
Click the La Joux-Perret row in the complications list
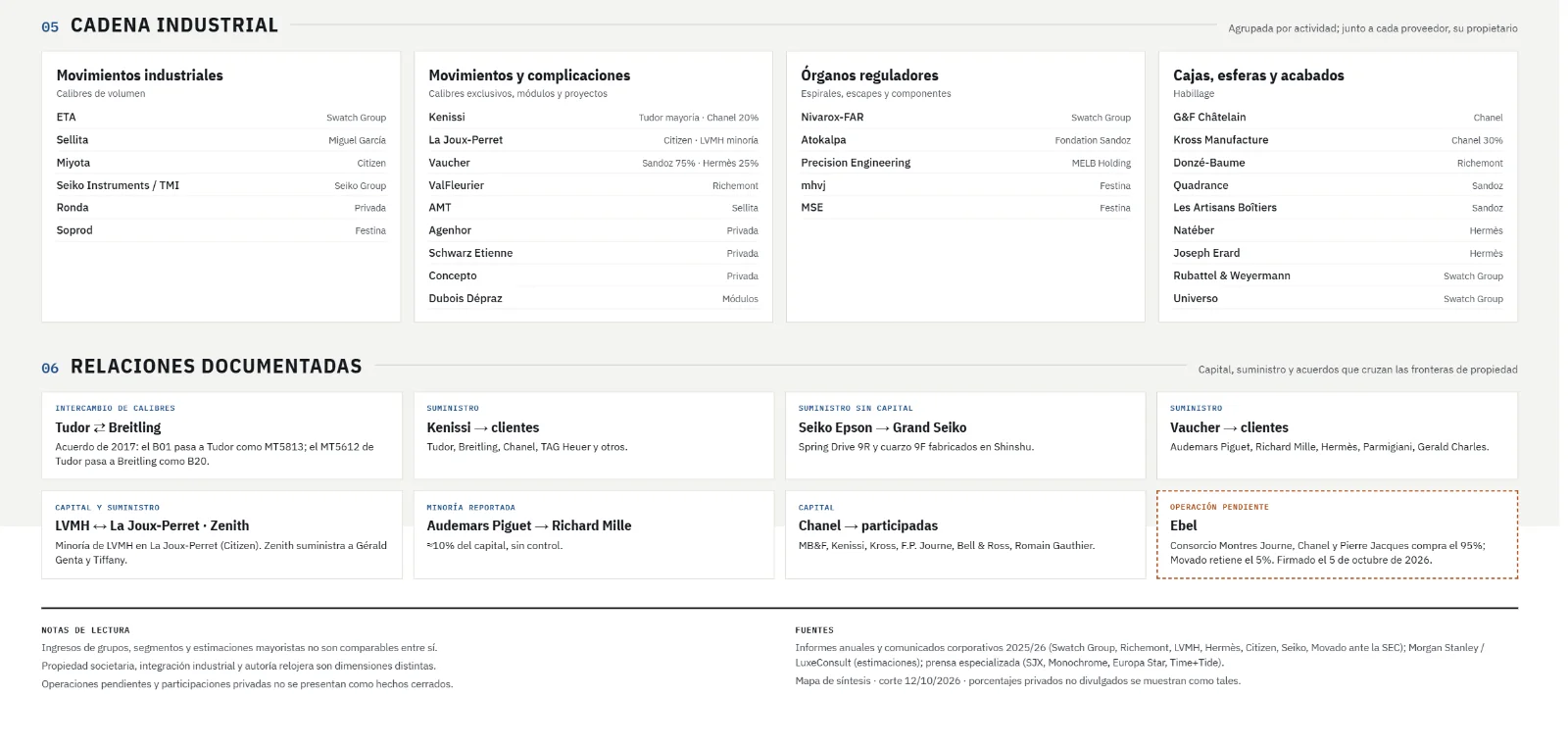593,140
